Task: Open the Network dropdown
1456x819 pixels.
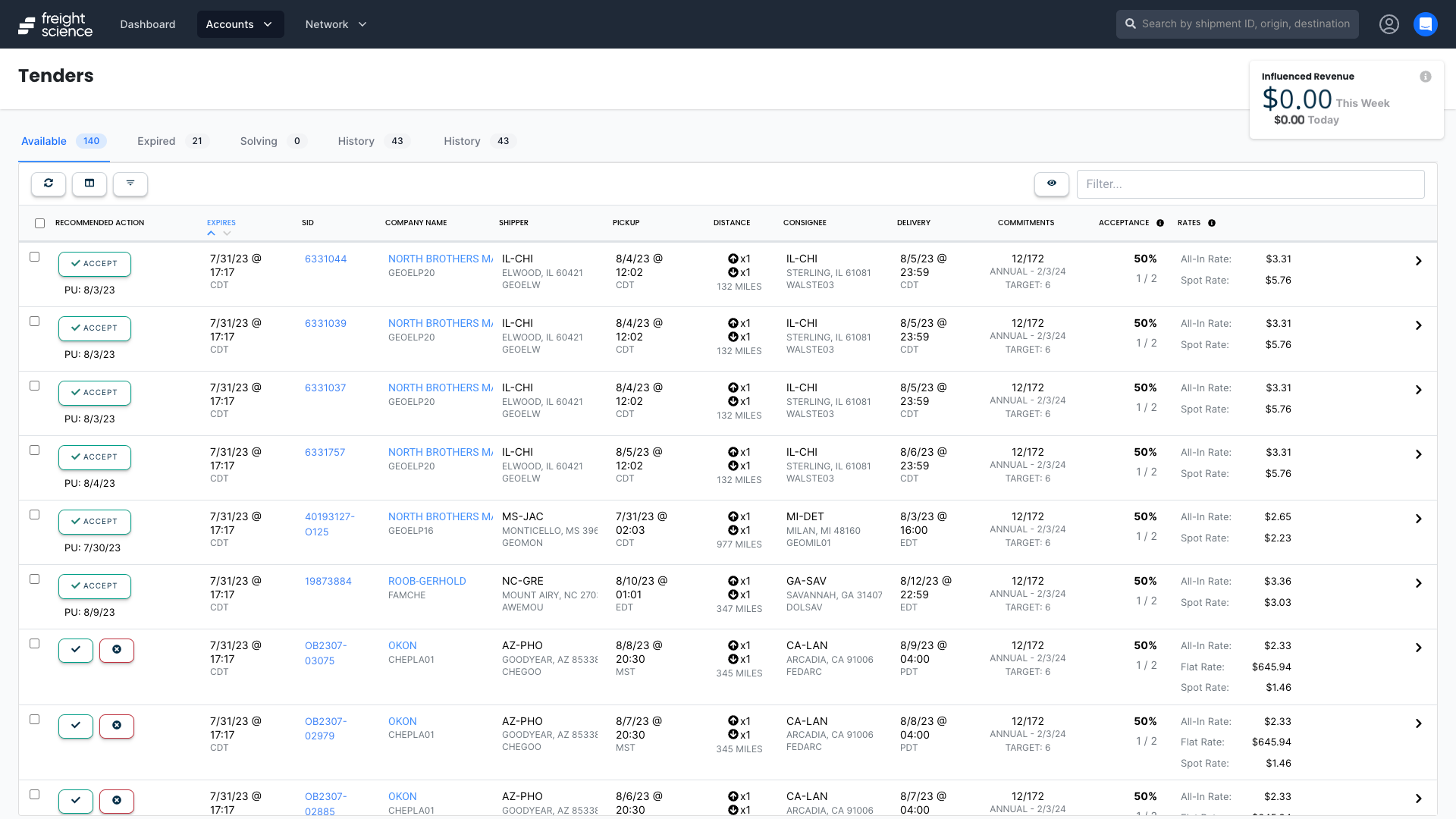Action: click(335, 24)
